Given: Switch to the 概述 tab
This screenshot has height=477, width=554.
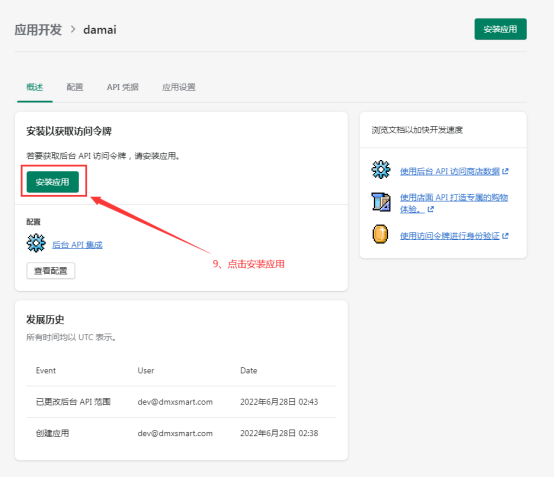Looking at the screenshot, I should [35, 87].
